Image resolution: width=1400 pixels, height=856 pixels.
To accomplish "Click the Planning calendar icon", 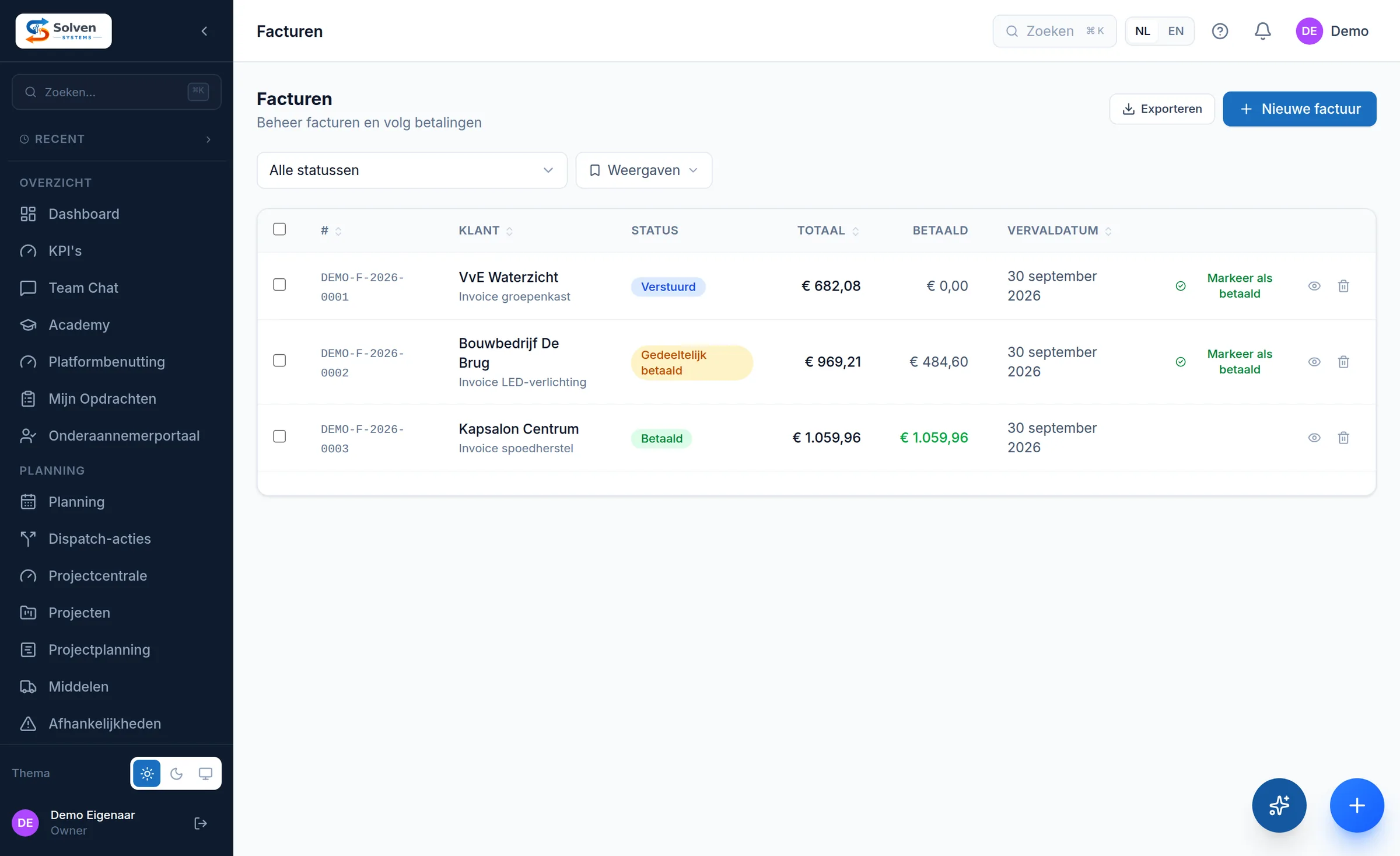I will [28, 502].
